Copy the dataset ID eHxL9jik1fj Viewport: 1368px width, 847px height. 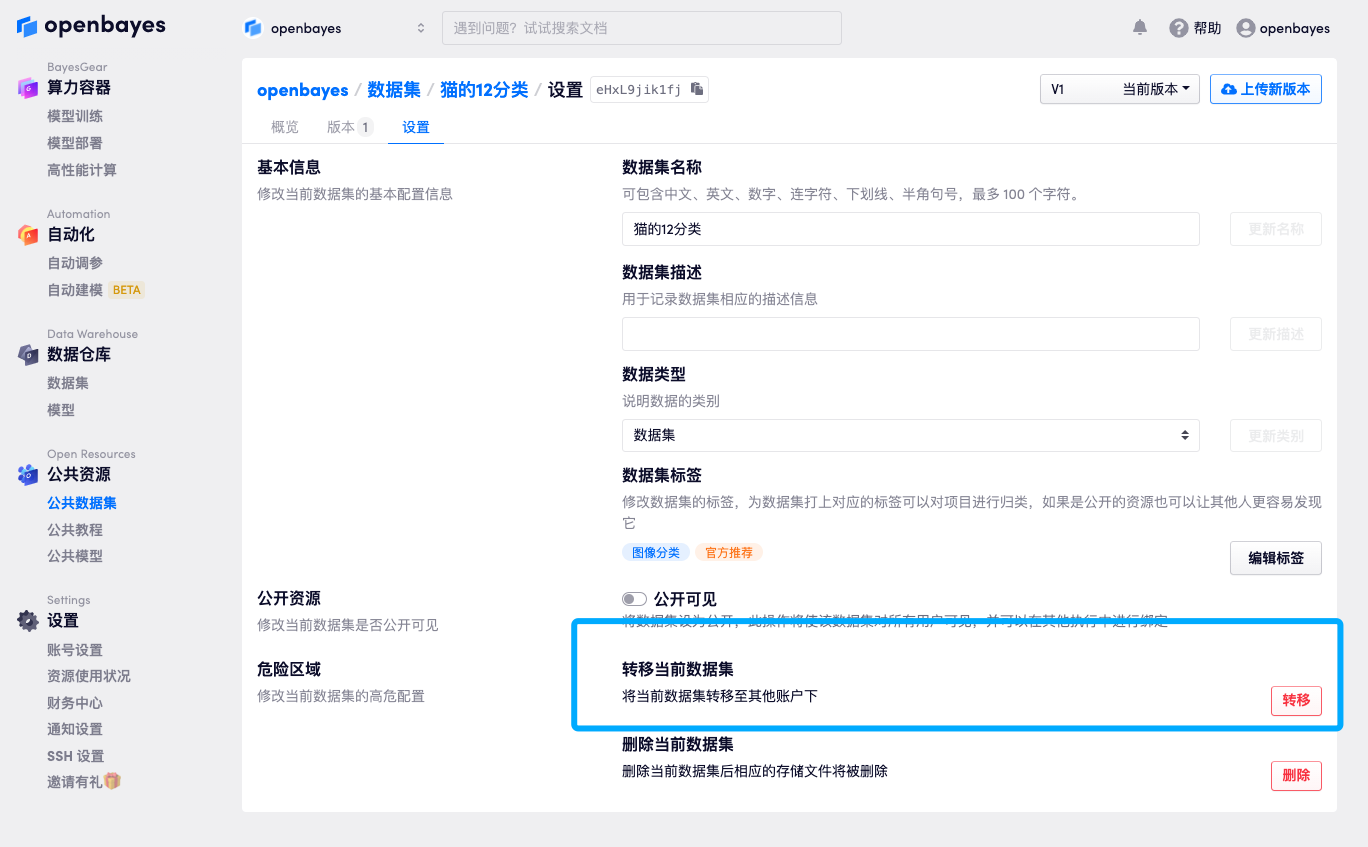pyautogui.click(x=697, y=89)
